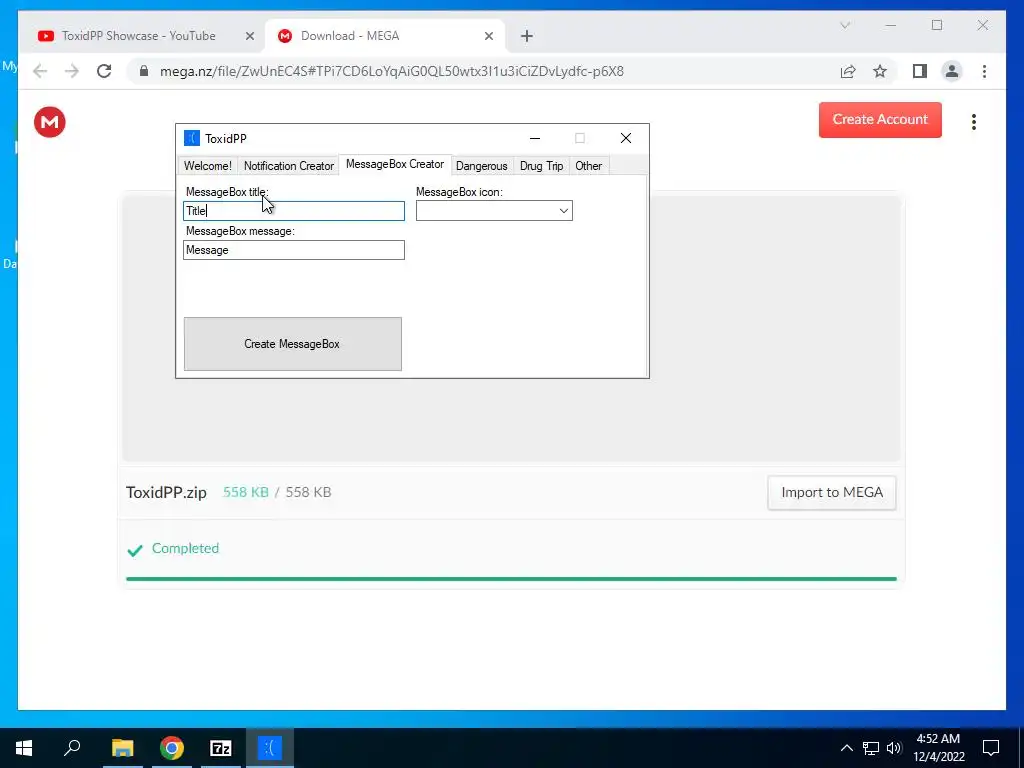This screenshot has width=1024, height=768.
Task: Share this page using the share icon
Action: pyautogui.click(x=848, y=71)
